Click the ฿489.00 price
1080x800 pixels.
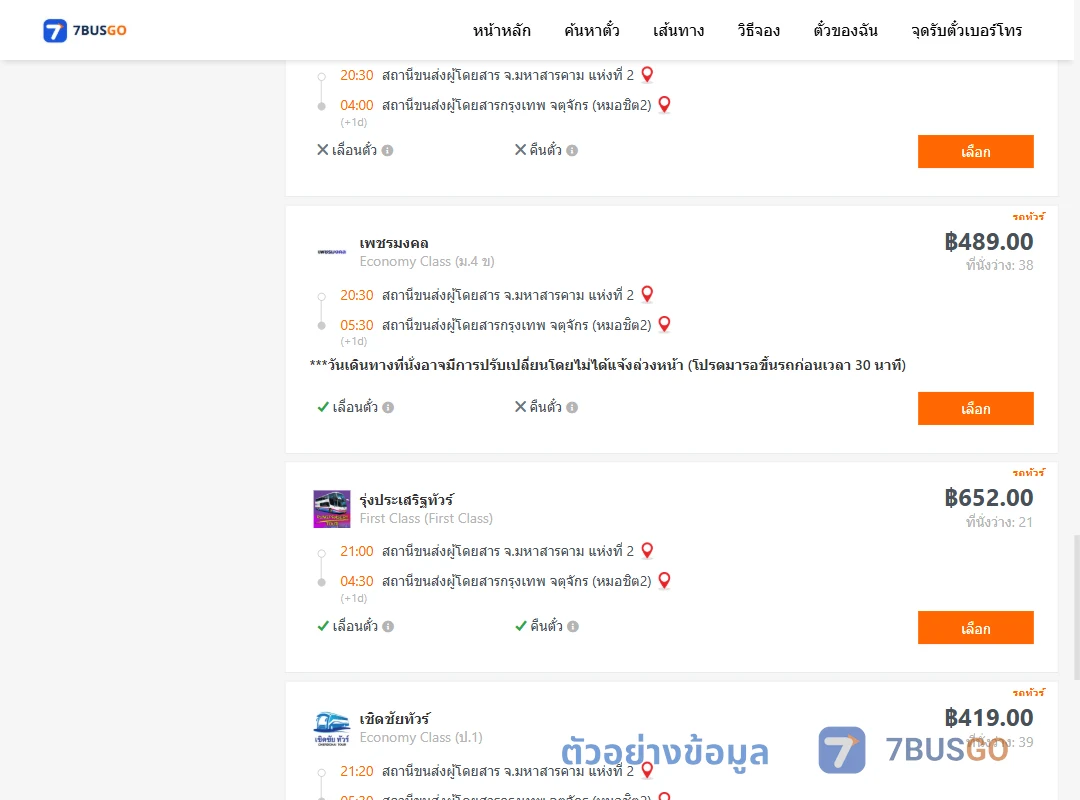[989, 242]
